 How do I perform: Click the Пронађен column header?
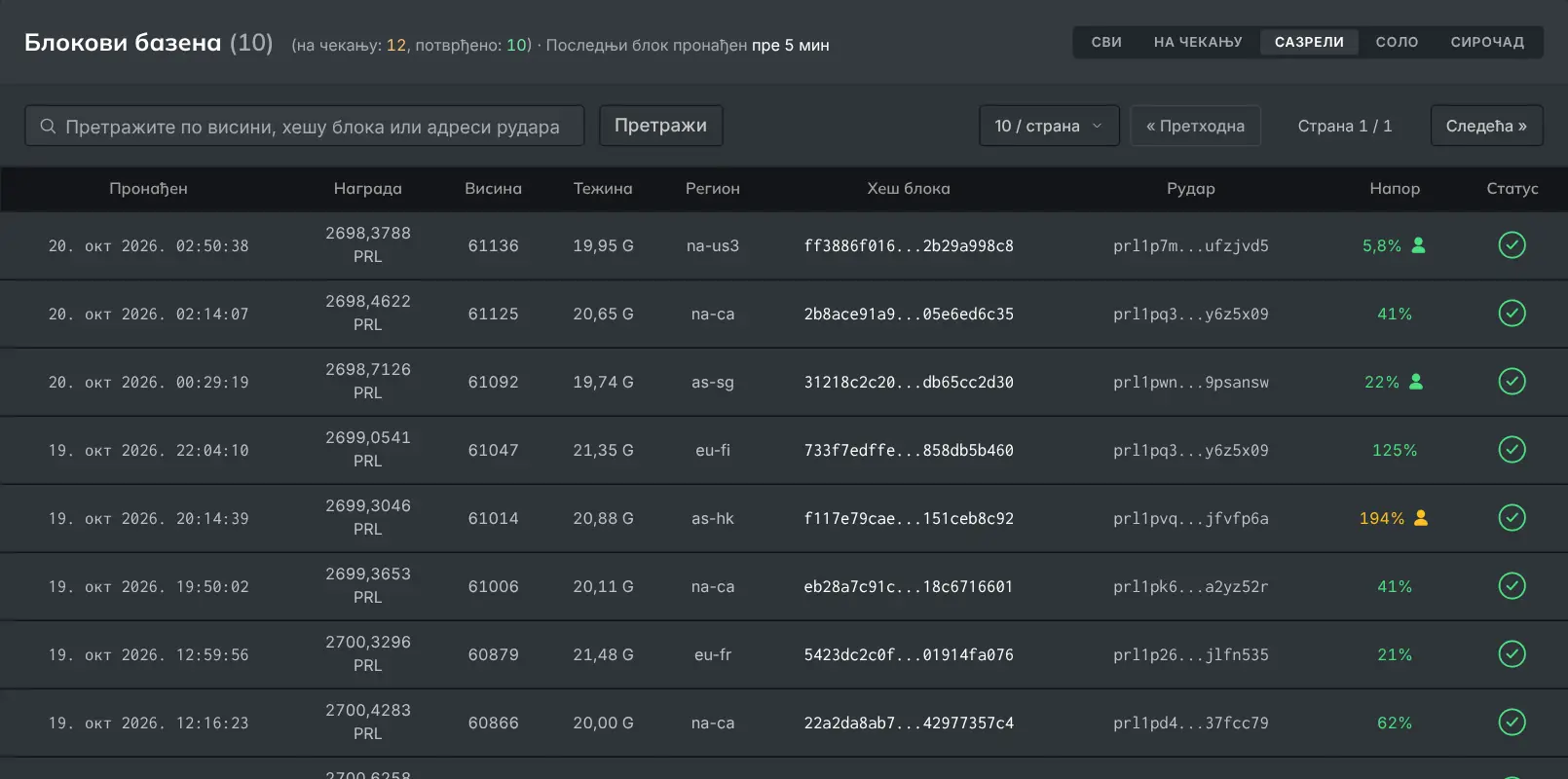tap(148, 189)
